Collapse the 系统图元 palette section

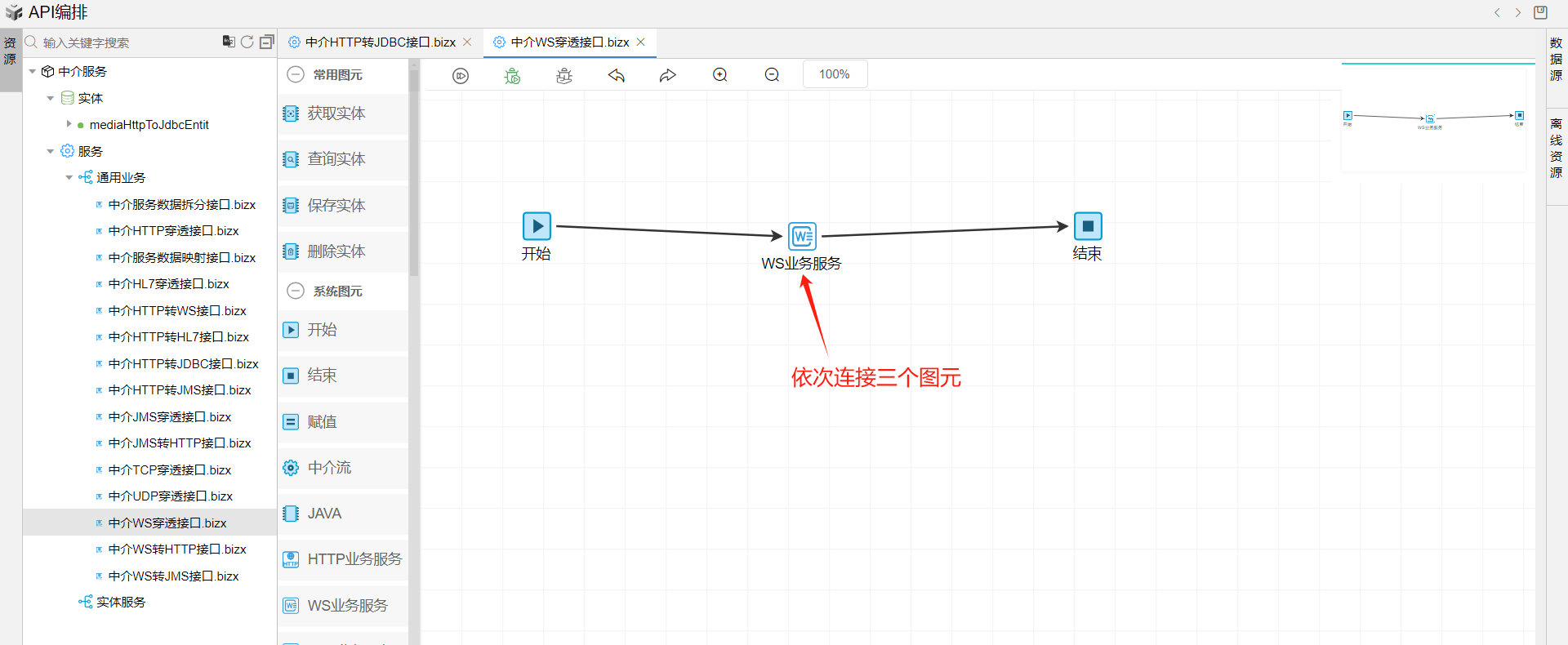pos(296,291)
